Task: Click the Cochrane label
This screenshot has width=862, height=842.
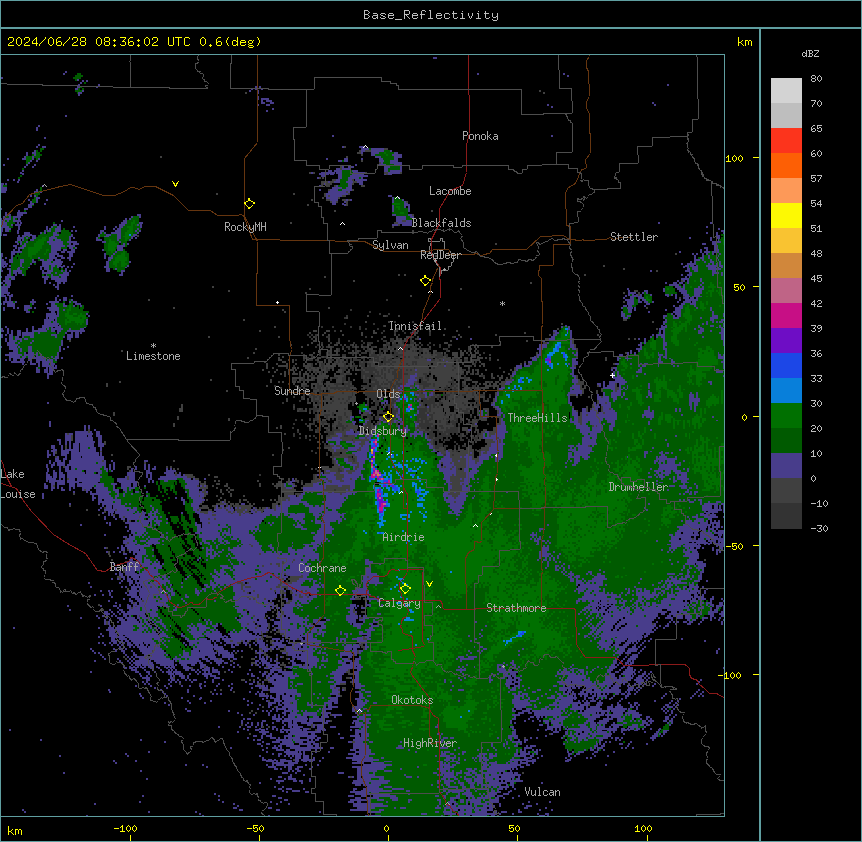Action: [x=322, y=568]
